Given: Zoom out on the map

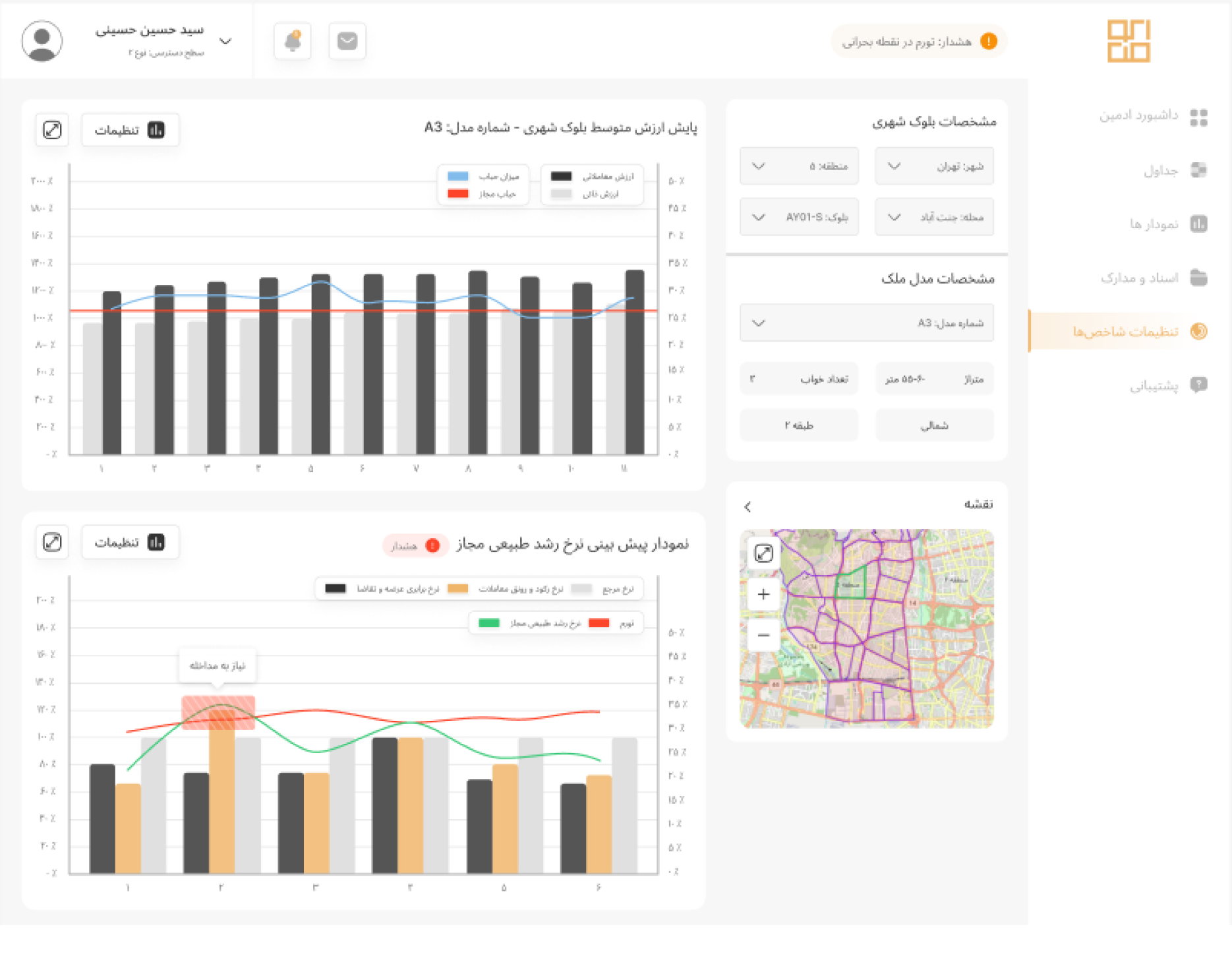Looking at the screenshot, I should pyautogui.click(x=763, y=635).
